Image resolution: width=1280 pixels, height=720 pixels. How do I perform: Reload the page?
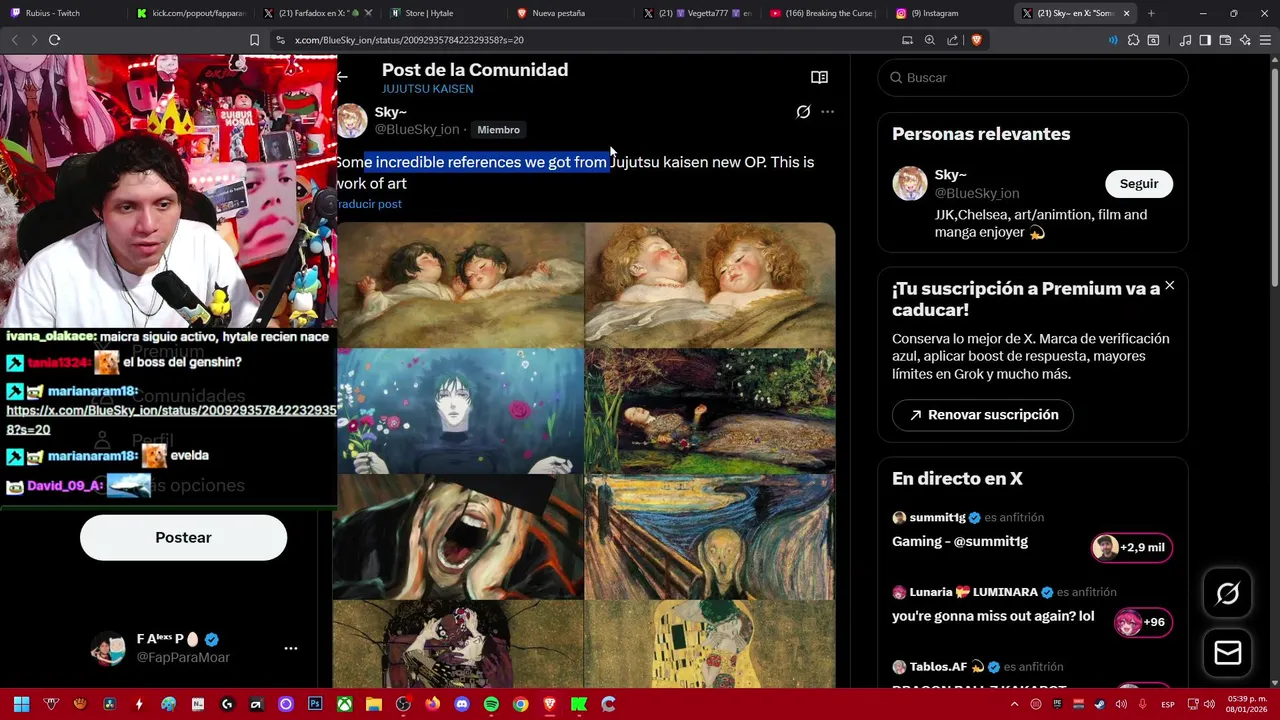[x=54, y=40]
